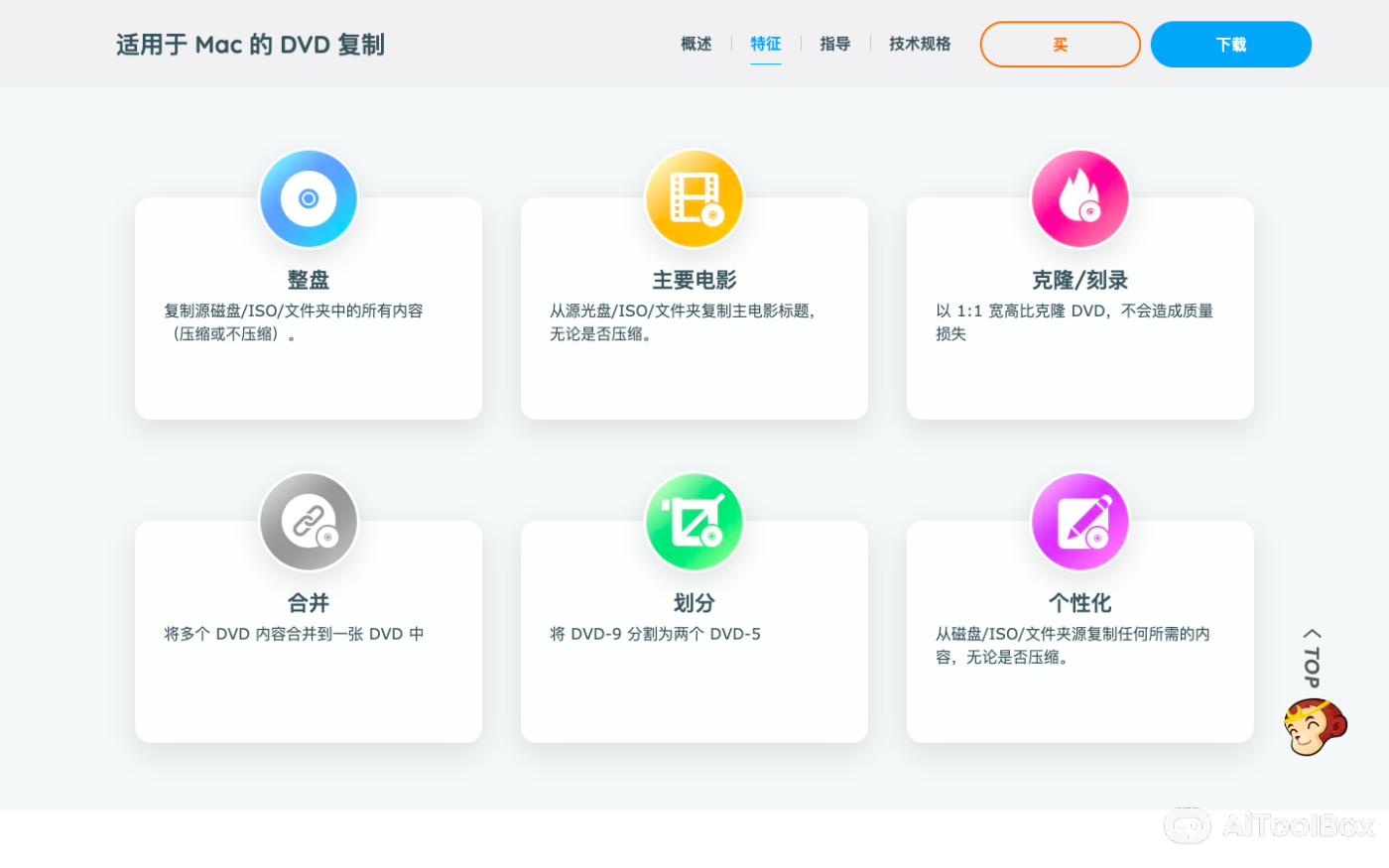Switch to the 指导 tab
This screenshot has height=868, width=1389.
click(834, 44)
